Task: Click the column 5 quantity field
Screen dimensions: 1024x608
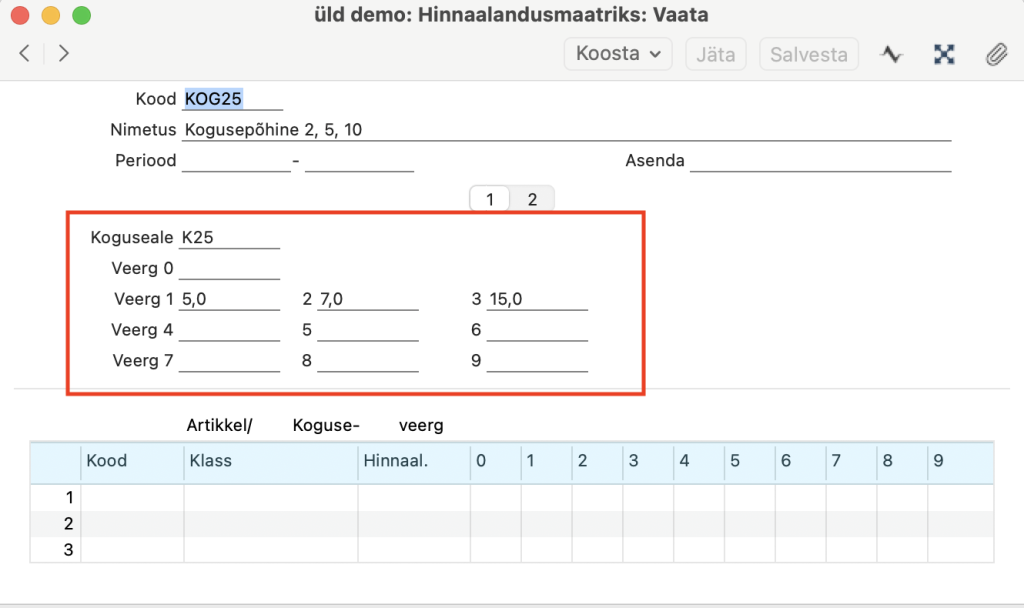Action: pos(368,330)
